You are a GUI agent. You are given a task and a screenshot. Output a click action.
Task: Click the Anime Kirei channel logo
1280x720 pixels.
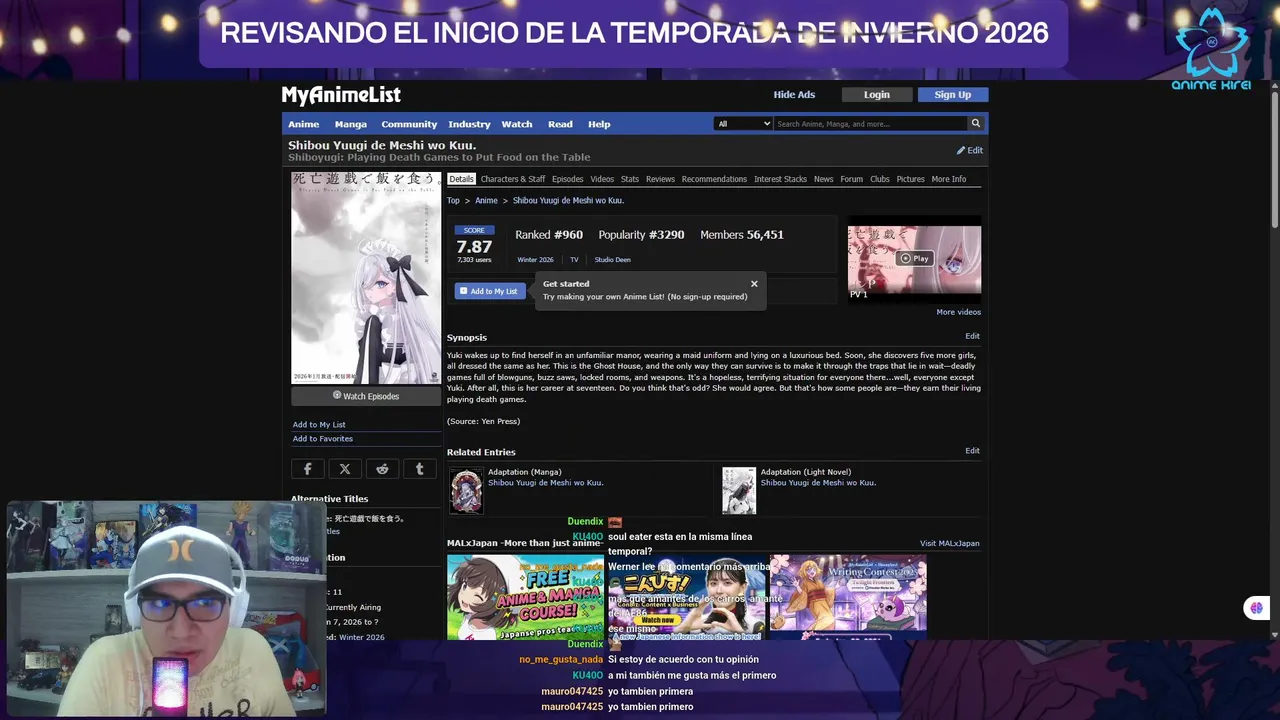click(1211, 48)
